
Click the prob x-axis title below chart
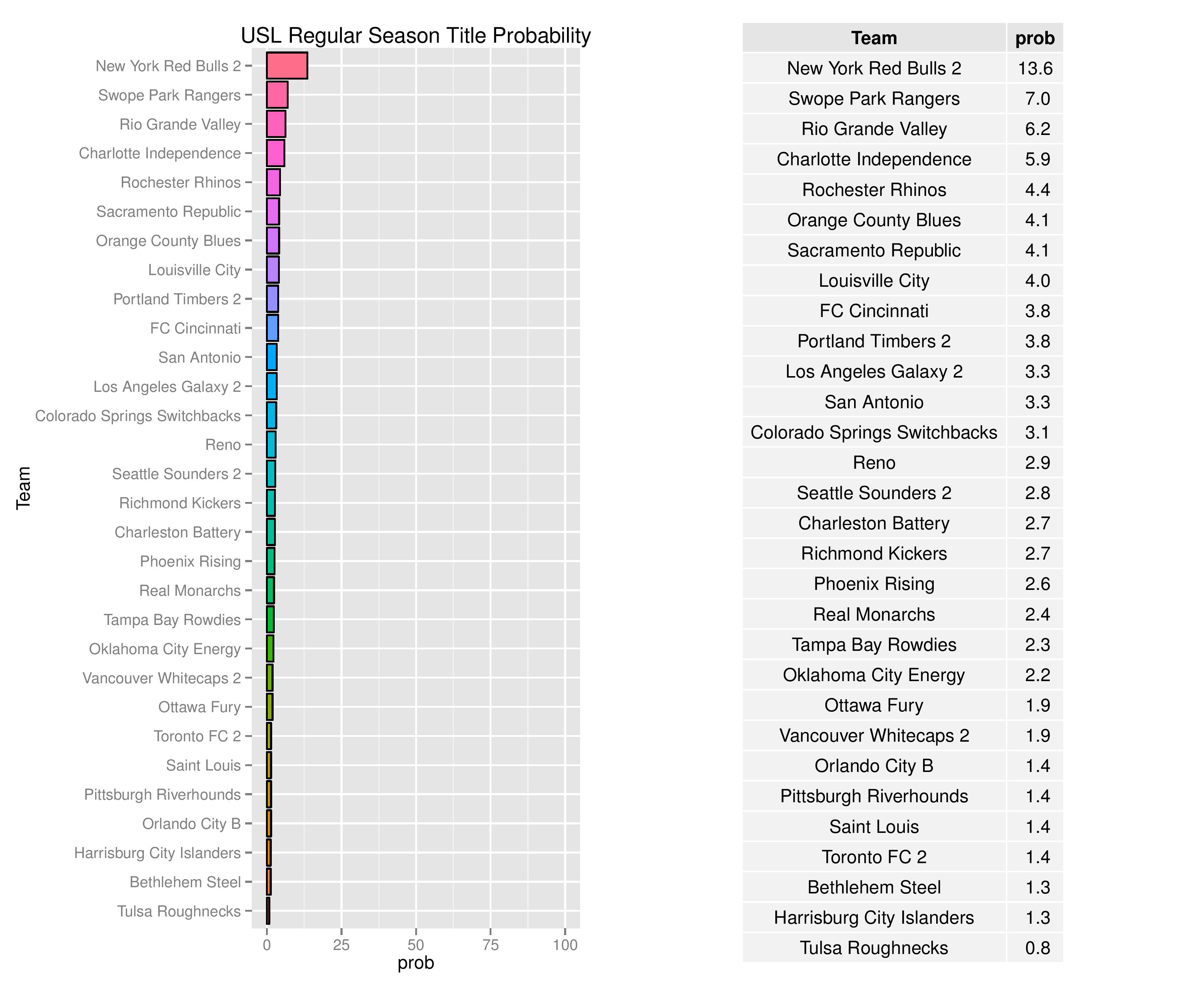click(x=416, y=963)
